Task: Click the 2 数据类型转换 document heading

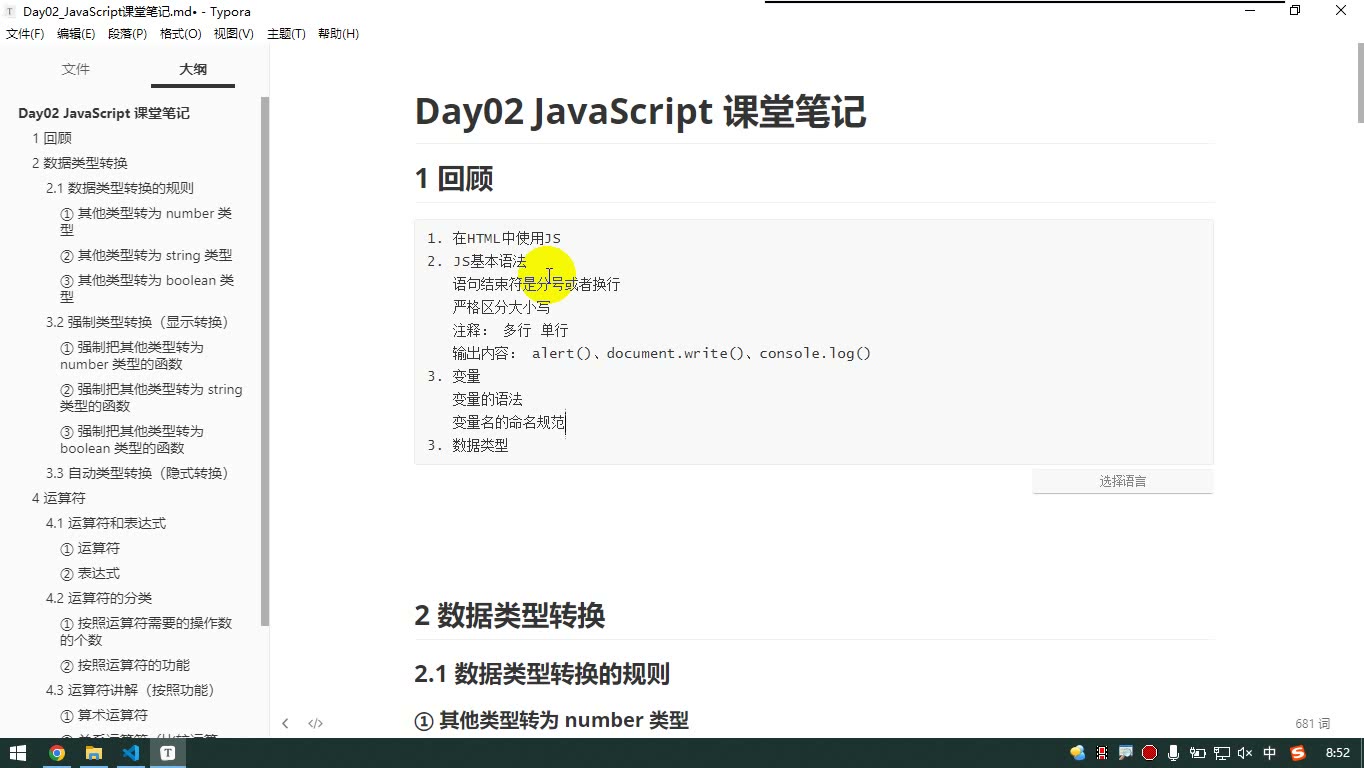Action: (510, 616)
